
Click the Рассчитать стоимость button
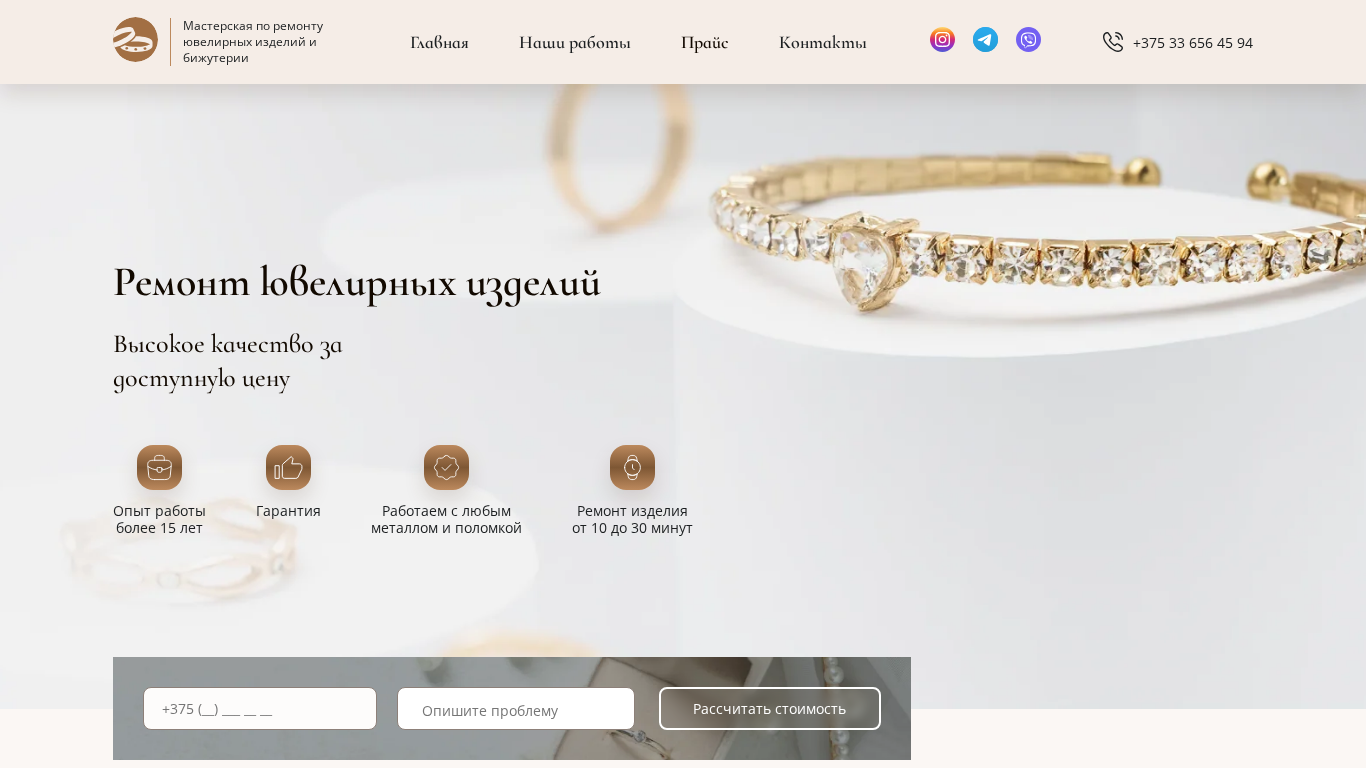[x=770, y=708]
